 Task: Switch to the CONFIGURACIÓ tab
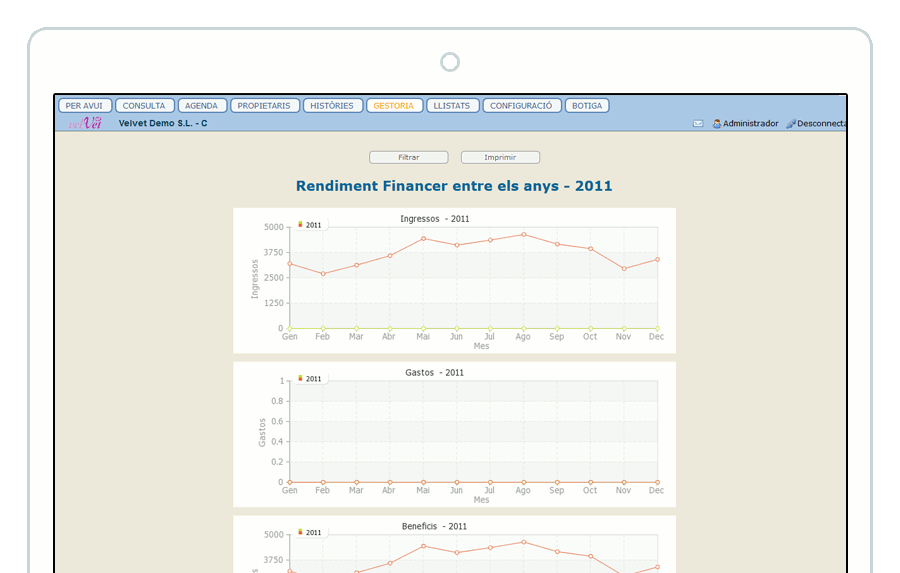click(521, 106)
